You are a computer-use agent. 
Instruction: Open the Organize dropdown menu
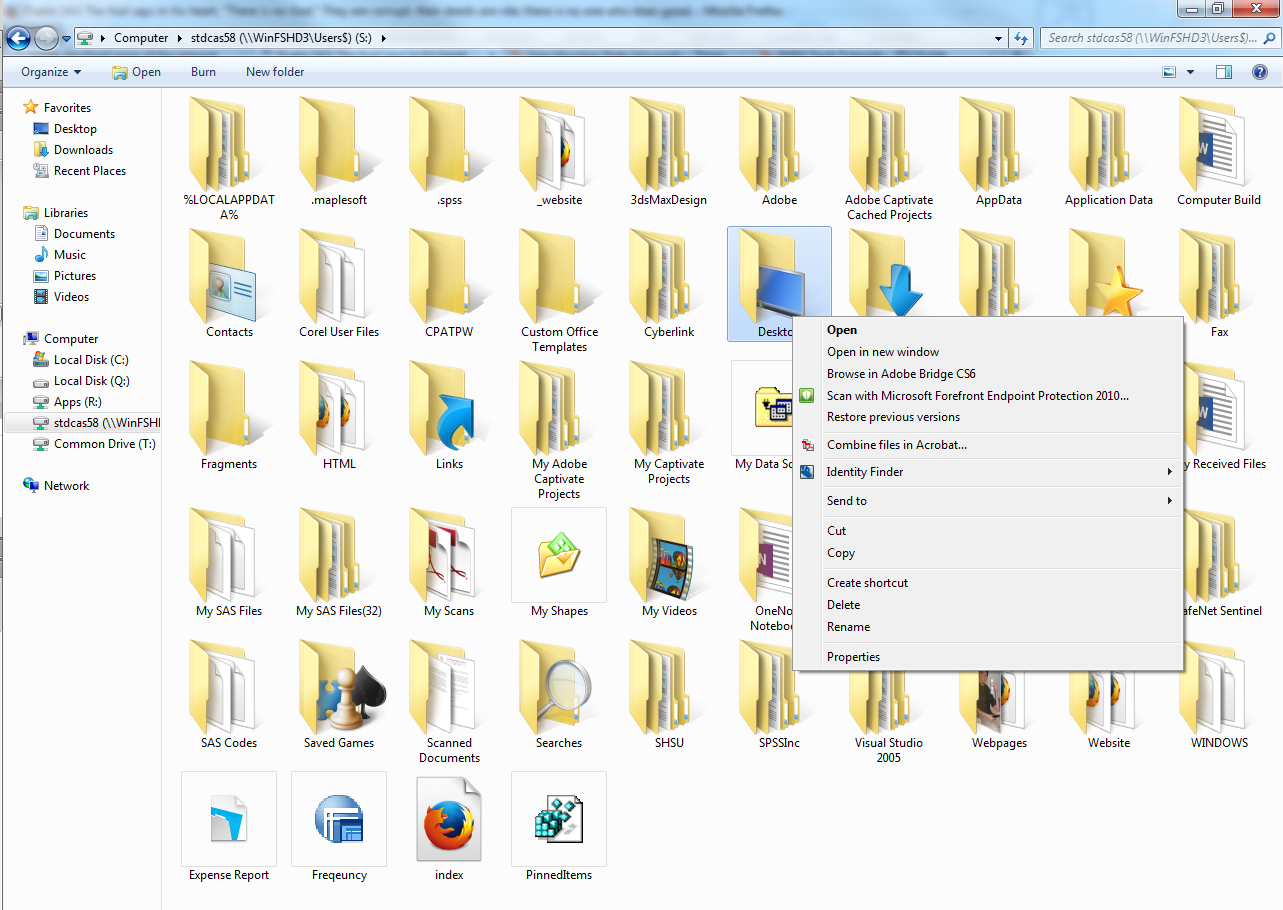50,71
